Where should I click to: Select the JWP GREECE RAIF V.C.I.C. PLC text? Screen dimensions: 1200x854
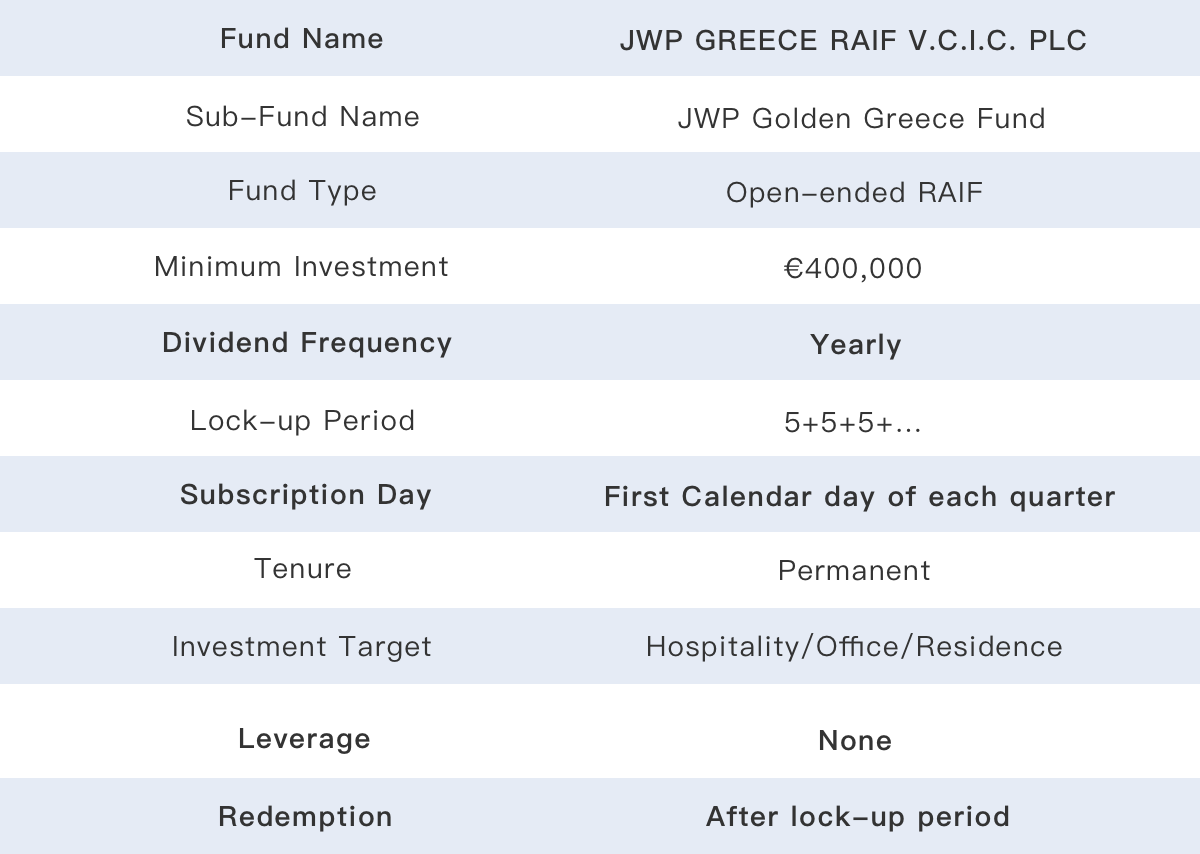[x=854, y=41]
